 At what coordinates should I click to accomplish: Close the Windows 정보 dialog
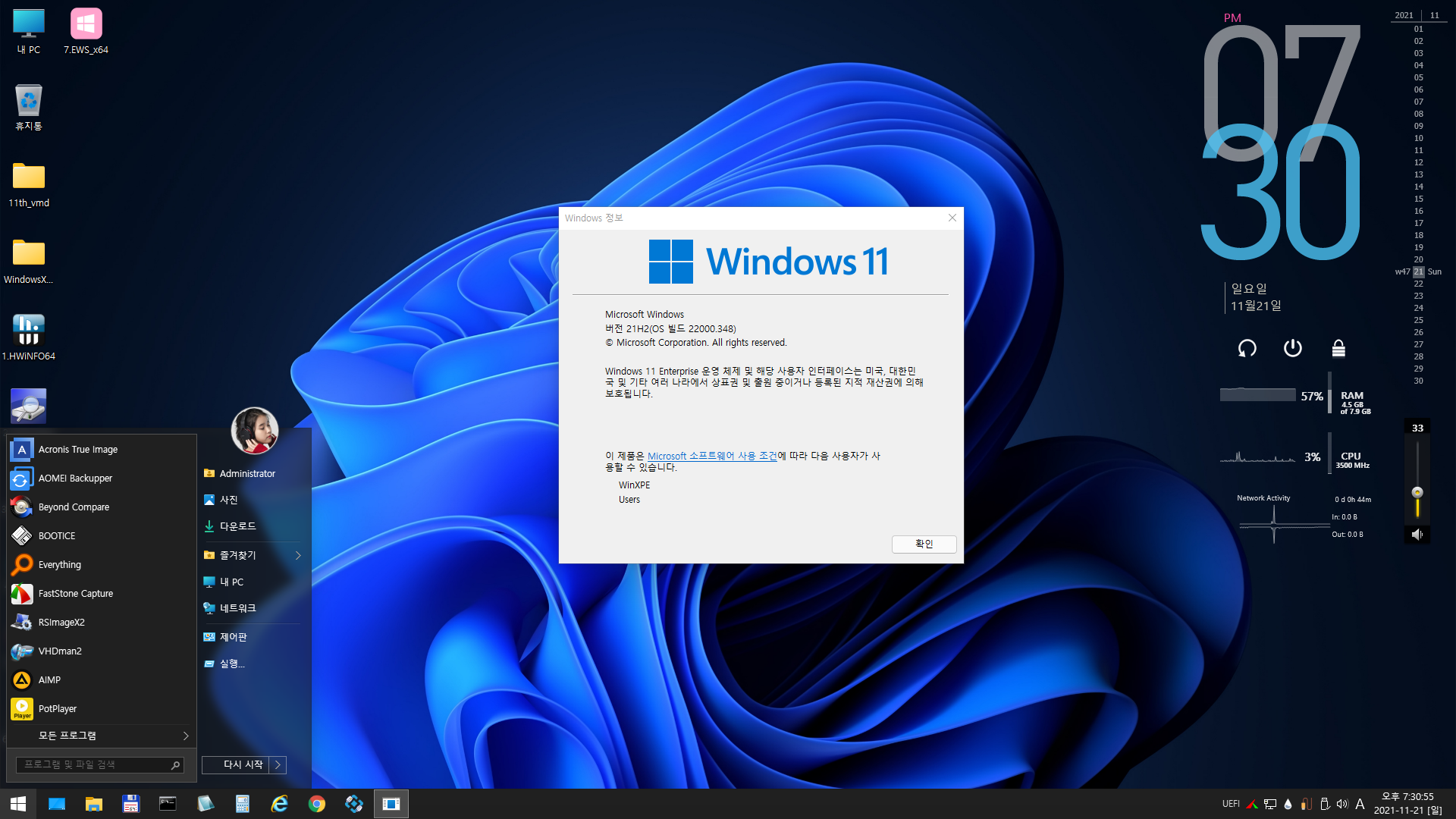952,218
